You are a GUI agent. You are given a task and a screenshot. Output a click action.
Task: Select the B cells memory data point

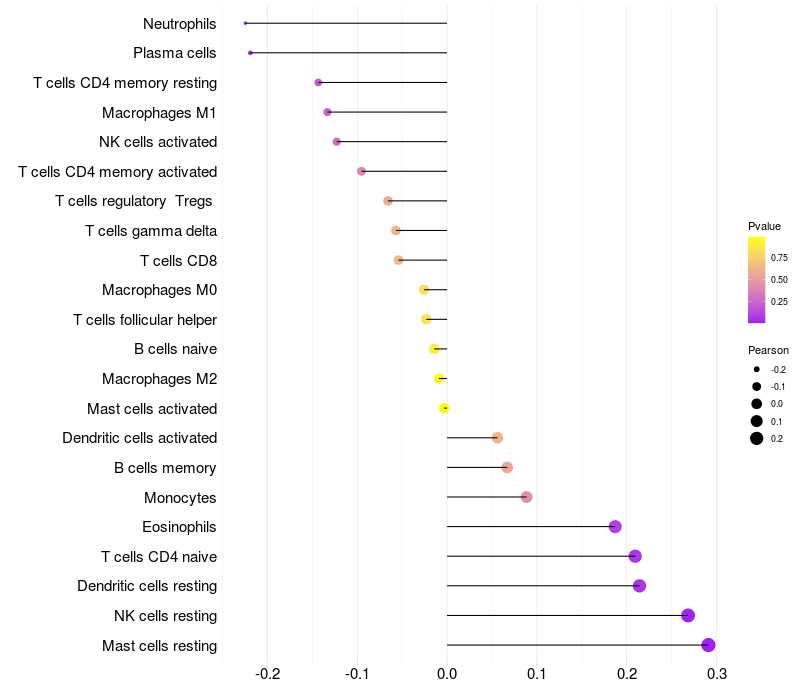pos(507,467)
